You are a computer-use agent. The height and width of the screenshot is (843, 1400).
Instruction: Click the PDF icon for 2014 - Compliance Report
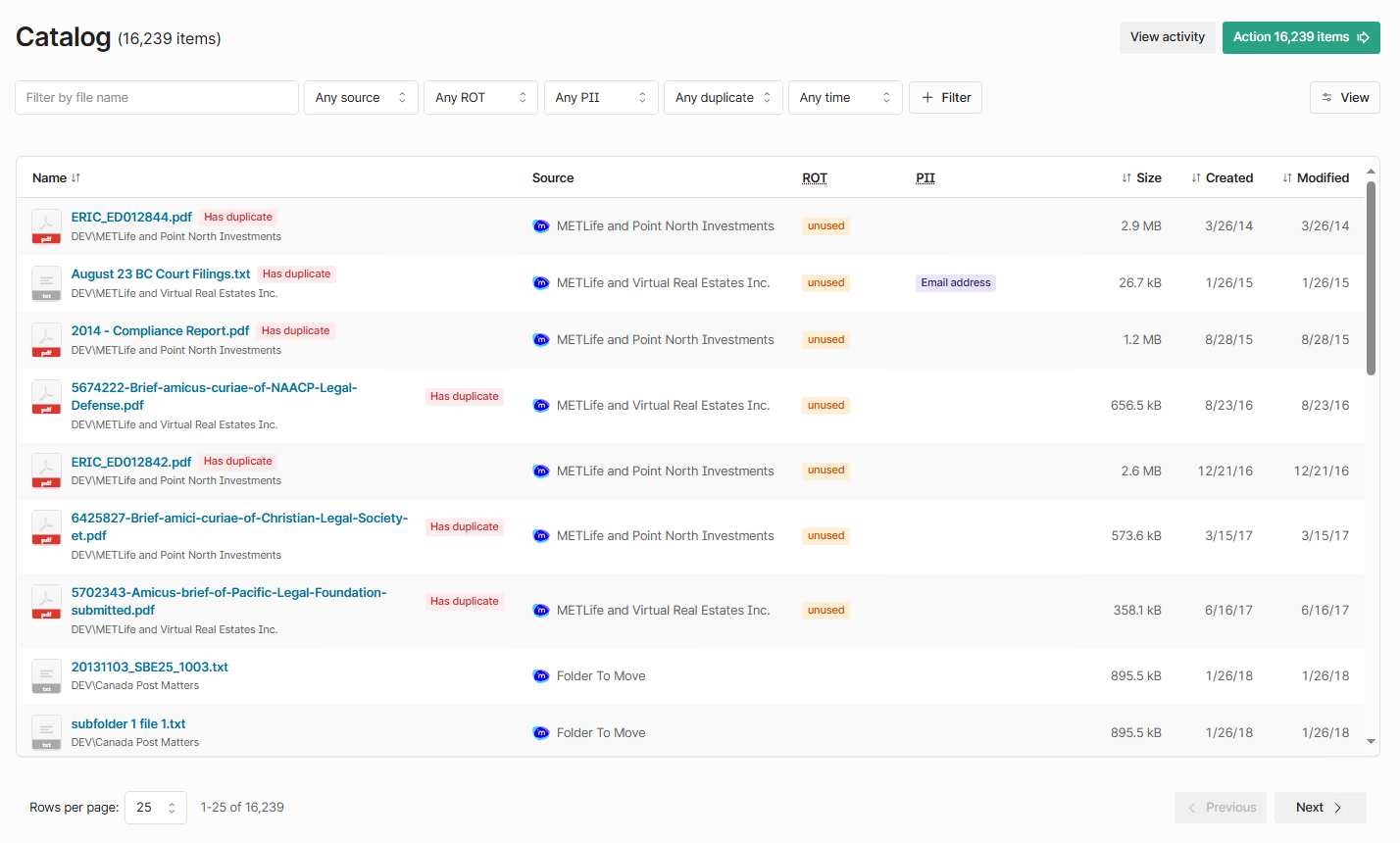[46, 340]
